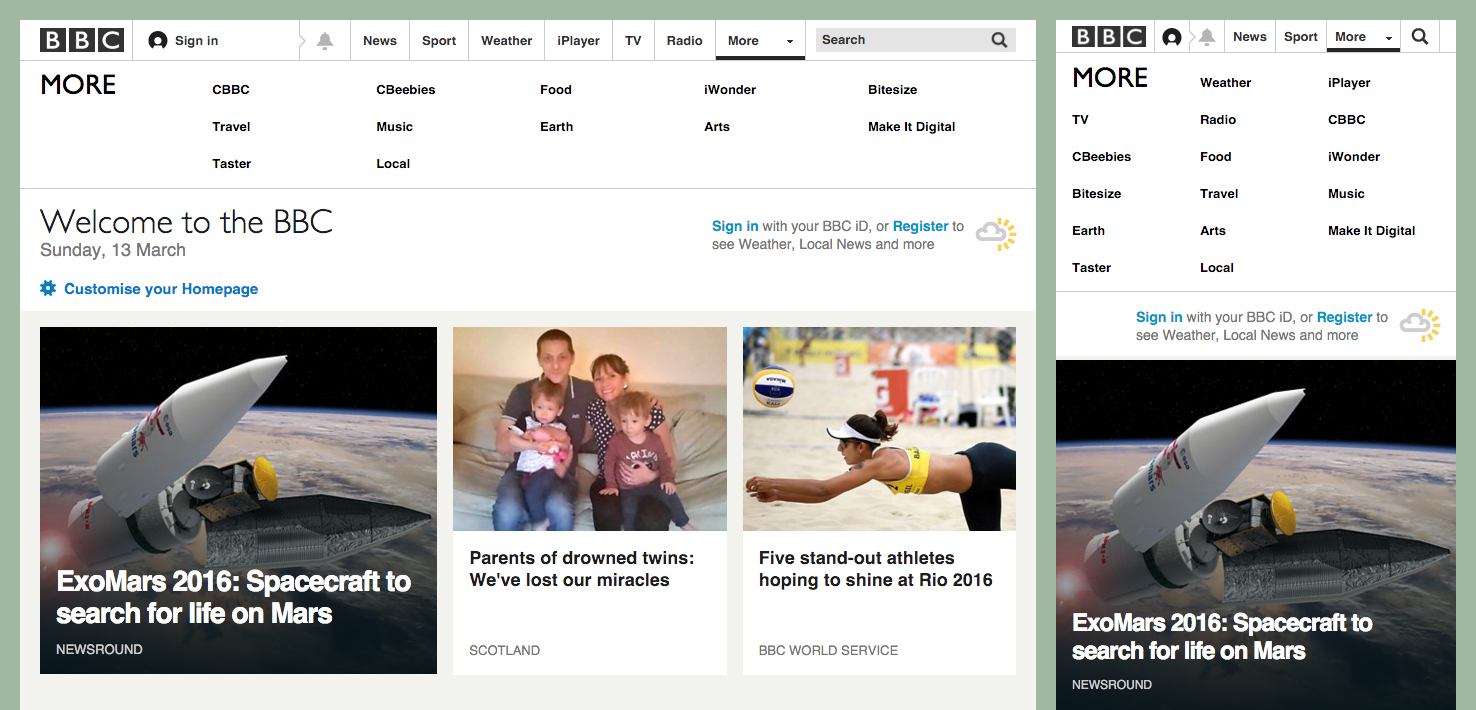This screenshot has width=1476, height=710.
Task: Open the Sport tab in the wide navigation
Action: [x=439, y=41]
